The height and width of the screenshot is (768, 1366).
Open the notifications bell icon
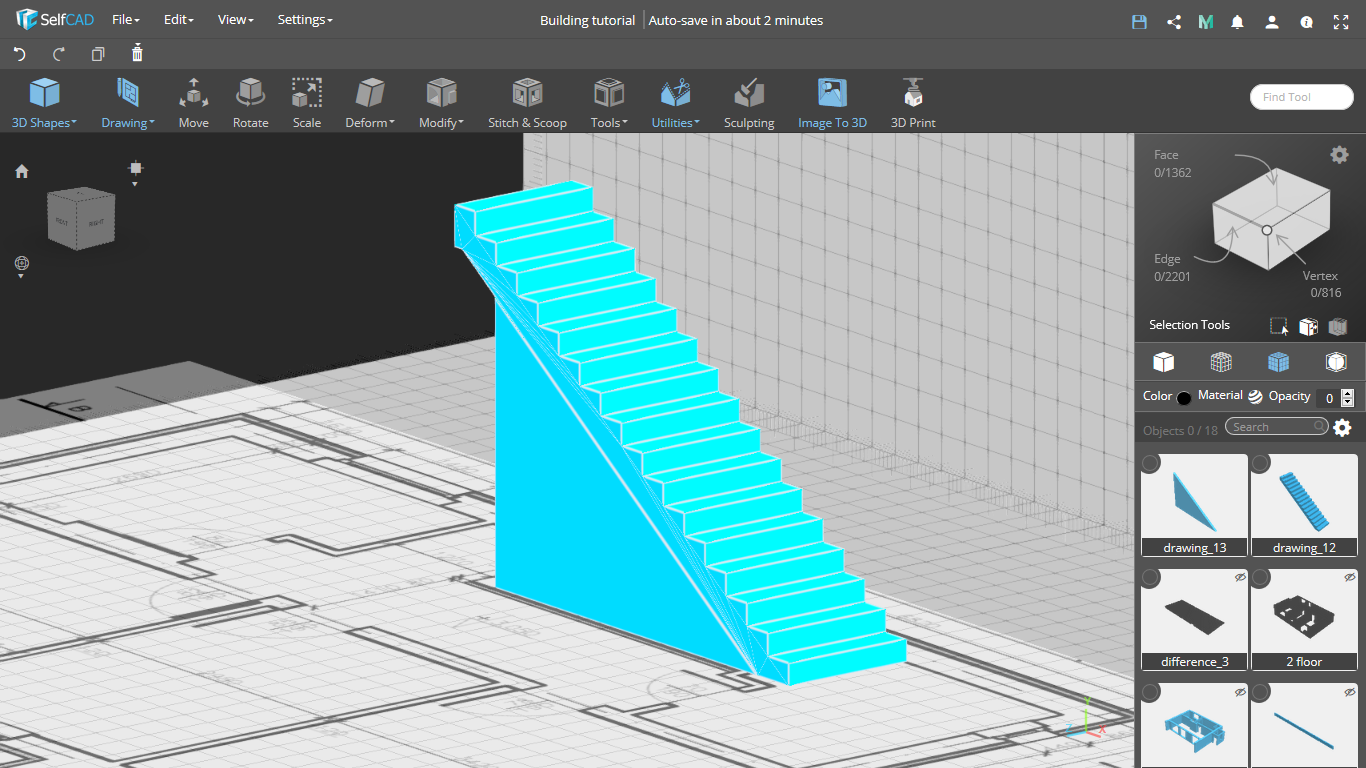(1238, 21)
